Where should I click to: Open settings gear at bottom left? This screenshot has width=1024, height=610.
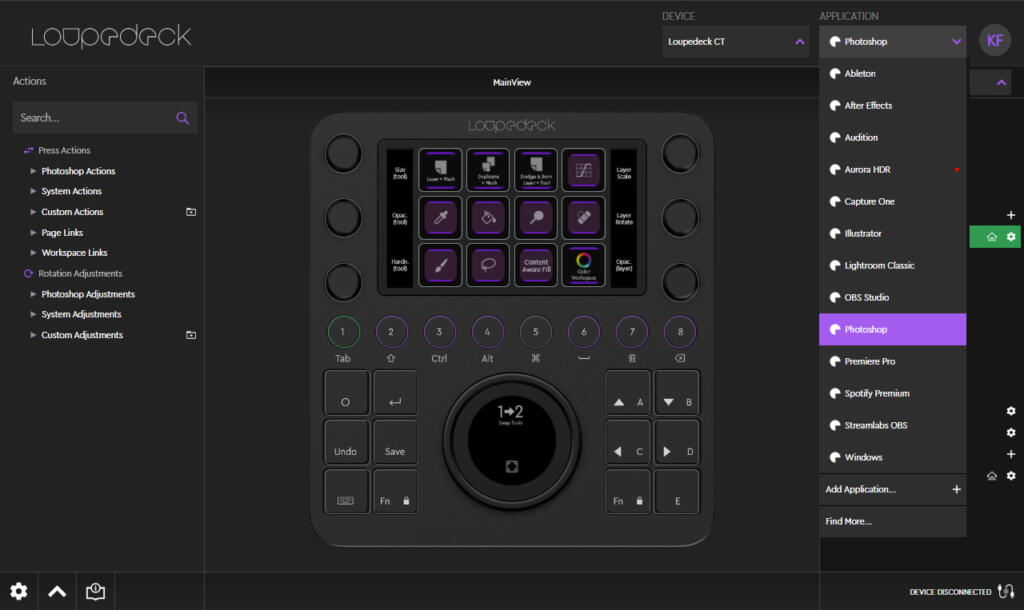click(18, 591)
